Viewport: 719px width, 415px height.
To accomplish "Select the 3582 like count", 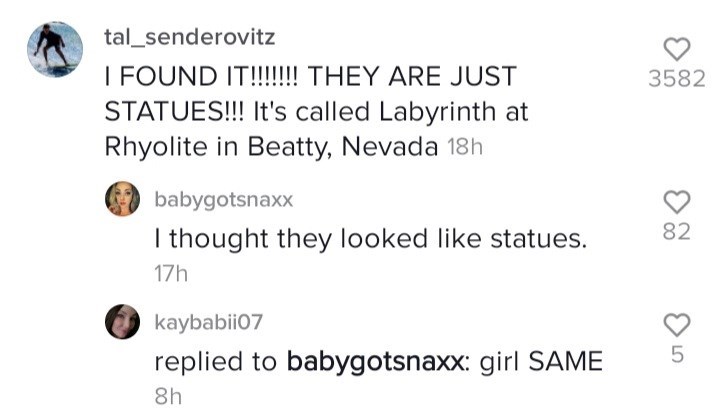I will pos(677,78).
